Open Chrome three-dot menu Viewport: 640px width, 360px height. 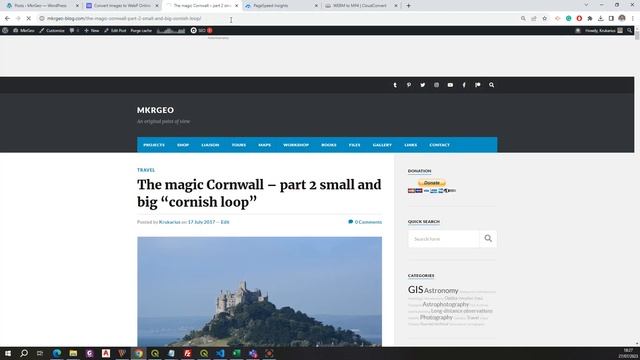coord(633,18)
